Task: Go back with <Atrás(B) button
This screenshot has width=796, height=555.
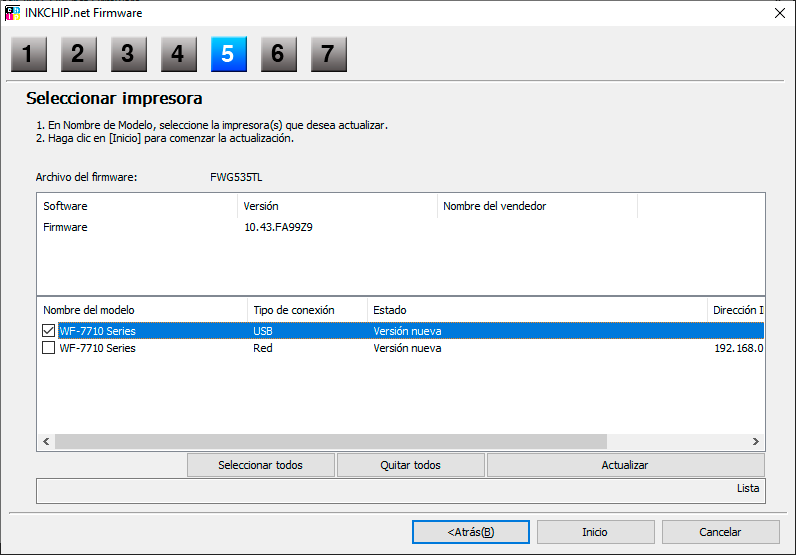Action: pyautogui.click(x=471, y=532)
